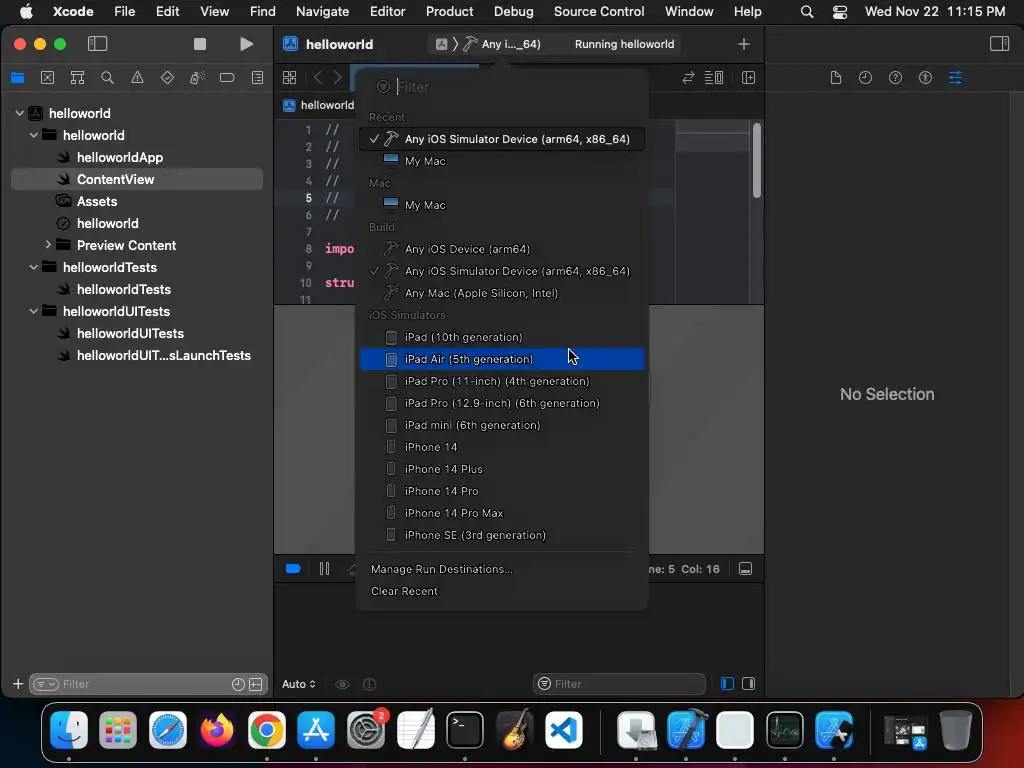This screenshot has width=1024, height=768.
Task: Open the Product menu
Action: 449,11
